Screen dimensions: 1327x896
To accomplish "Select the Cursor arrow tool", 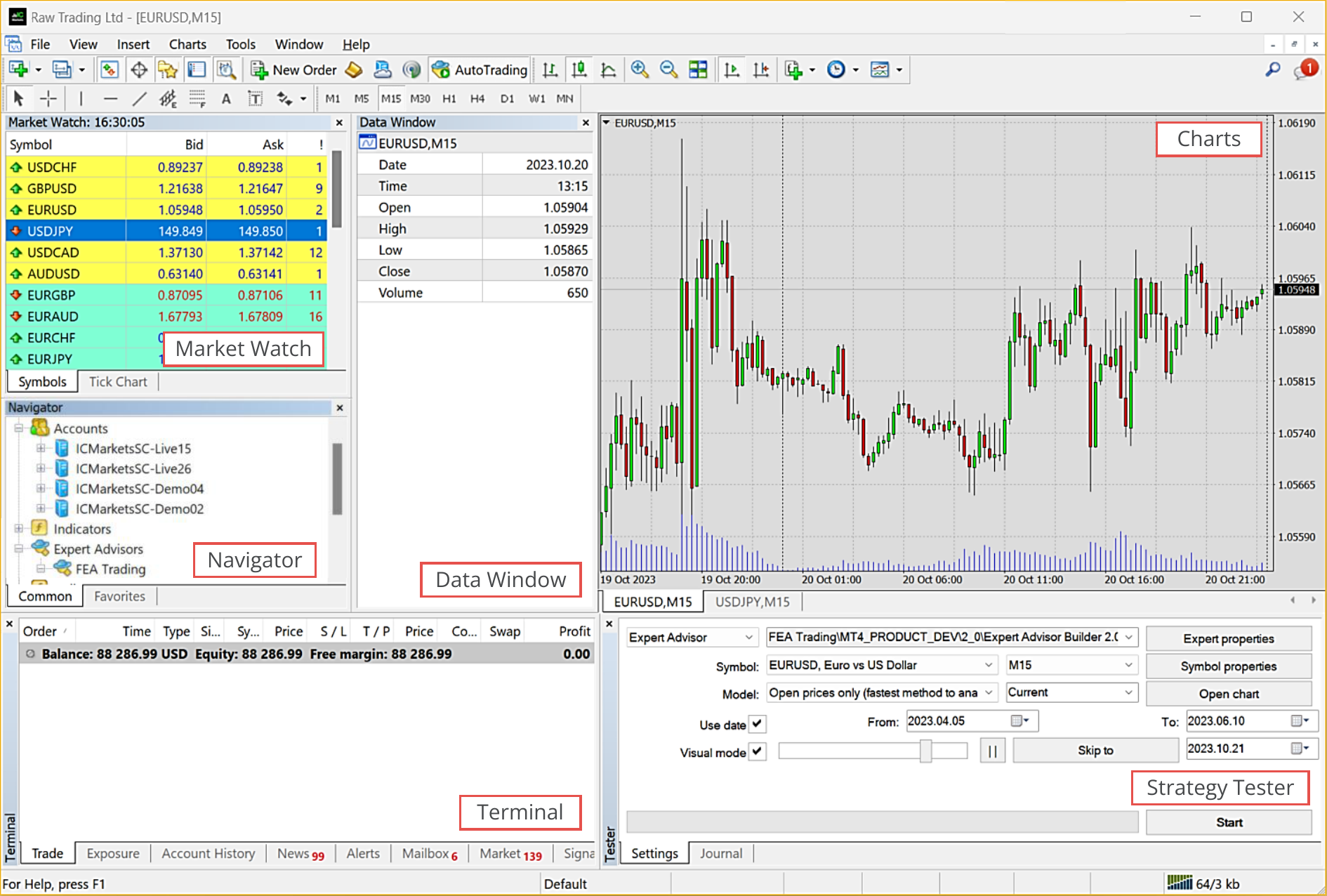I will click(19, 99).
